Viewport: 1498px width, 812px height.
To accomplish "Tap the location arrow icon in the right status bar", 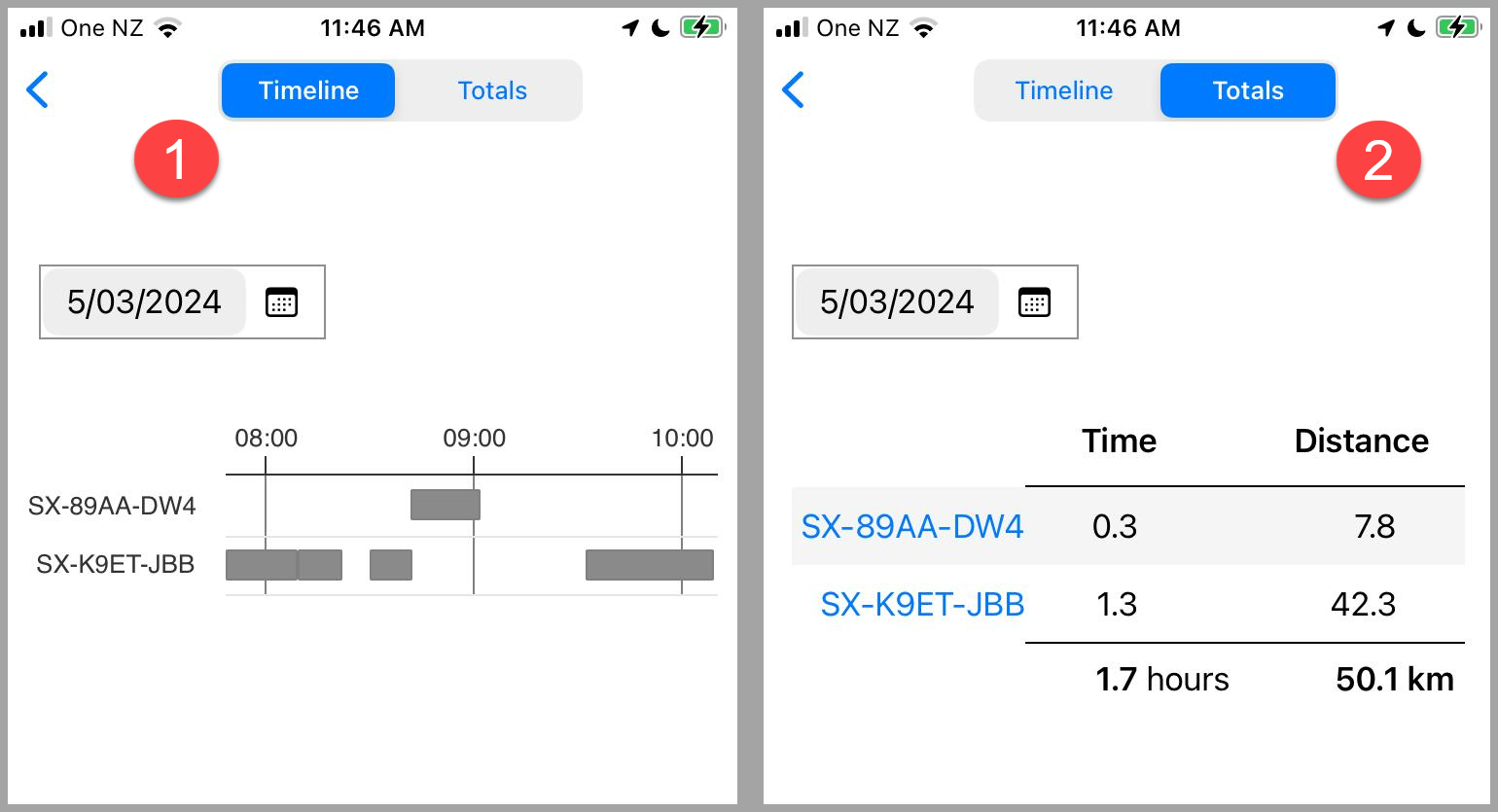I will click(1386, 28).
